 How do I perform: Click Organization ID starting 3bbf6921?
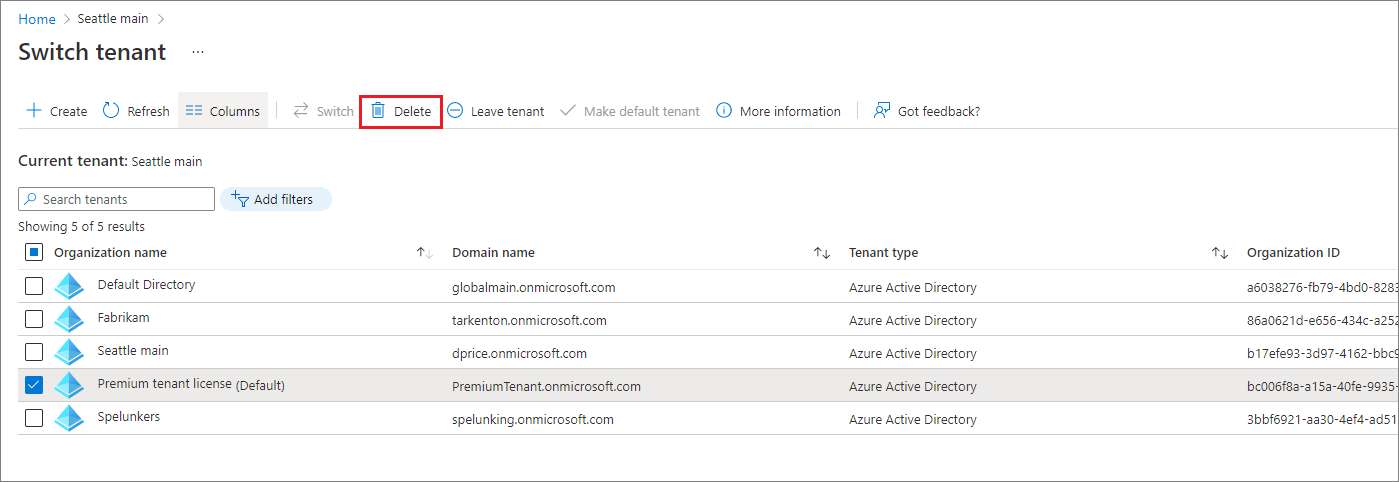[1322, 420]
